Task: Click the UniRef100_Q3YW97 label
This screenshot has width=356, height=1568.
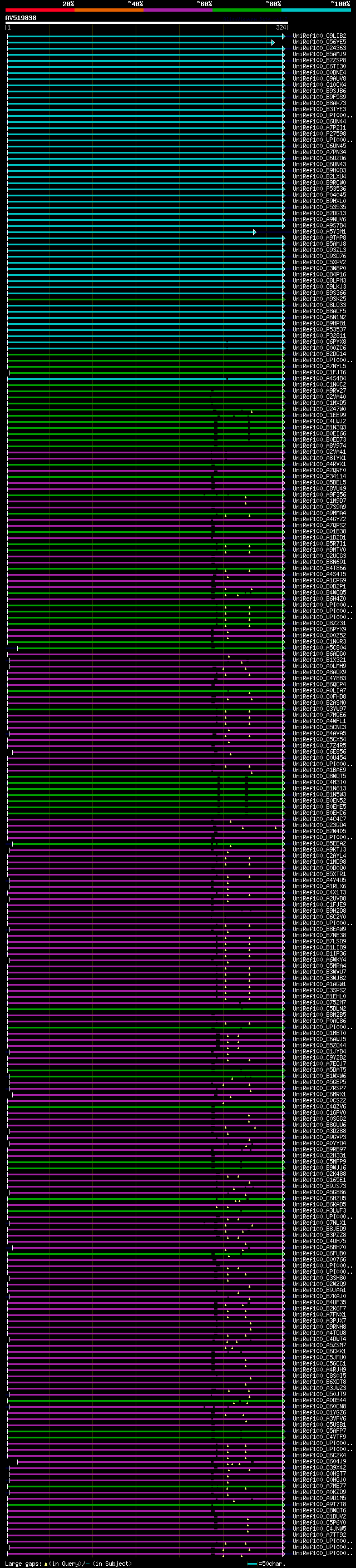Action: (x=319, y=709)
